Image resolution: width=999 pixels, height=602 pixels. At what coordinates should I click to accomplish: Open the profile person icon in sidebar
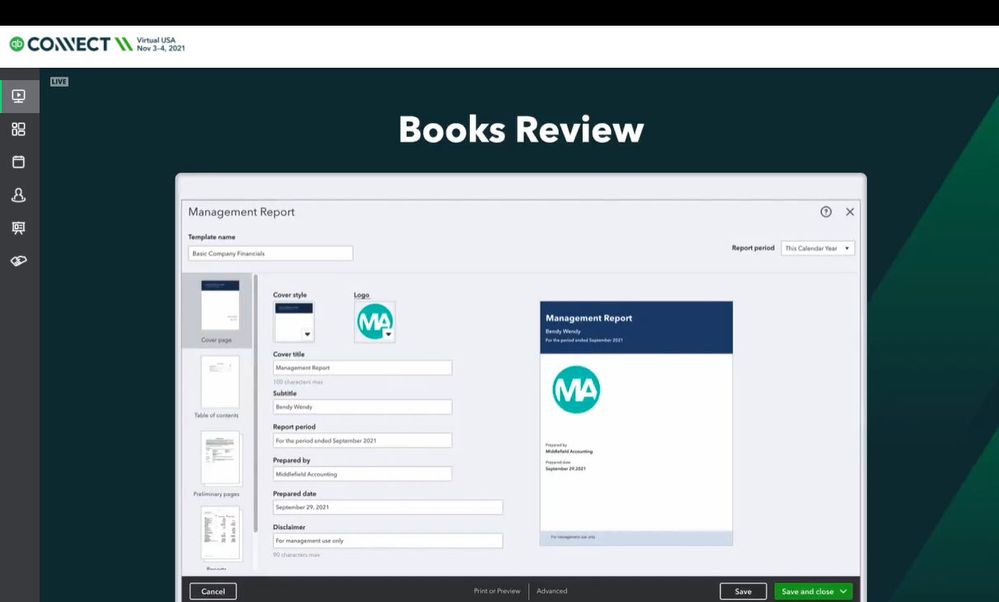point(18,195)
